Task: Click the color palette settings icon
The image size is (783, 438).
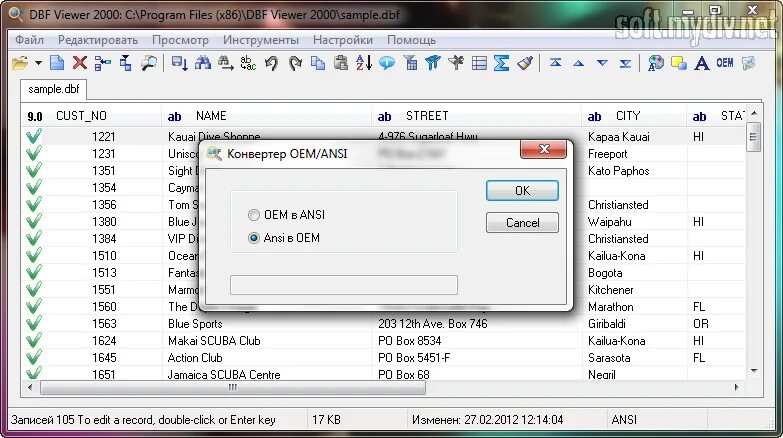Action: (x=656, y=63)
